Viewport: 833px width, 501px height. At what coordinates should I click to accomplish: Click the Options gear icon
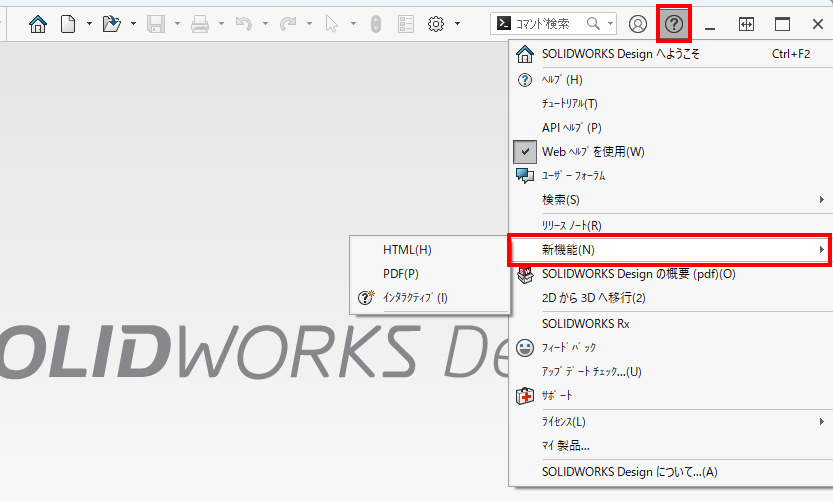pos(436,24)
